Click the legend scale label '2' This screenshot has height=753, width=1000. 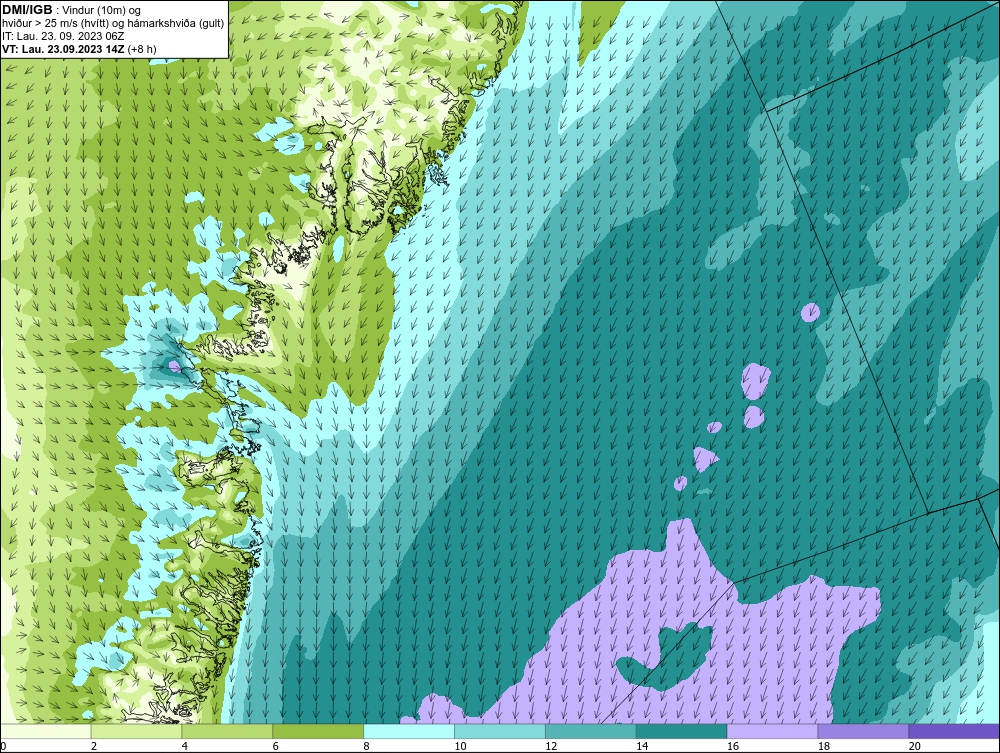click(x=94, y=746)
